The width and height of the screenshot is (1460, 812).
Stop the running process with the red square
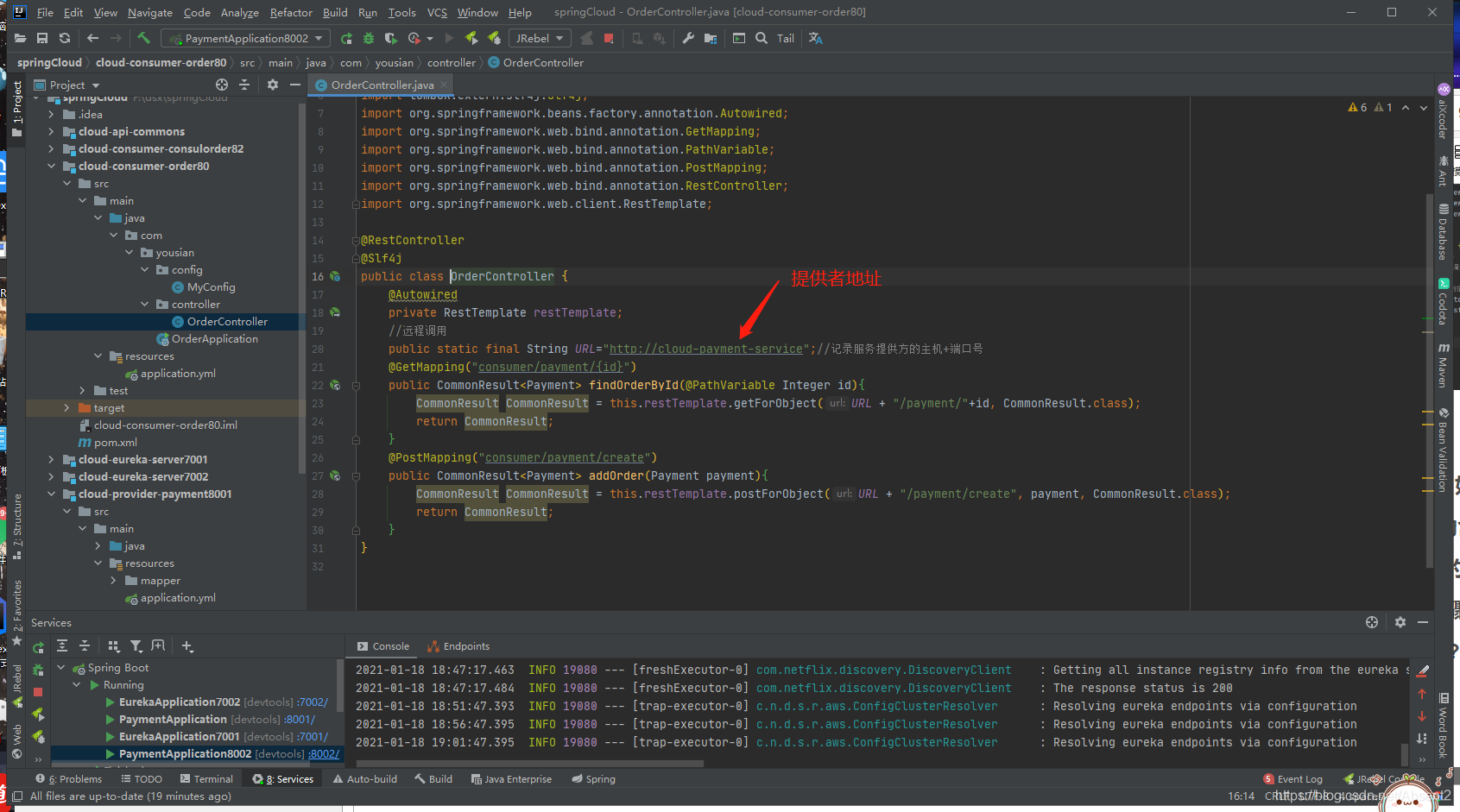609,38
